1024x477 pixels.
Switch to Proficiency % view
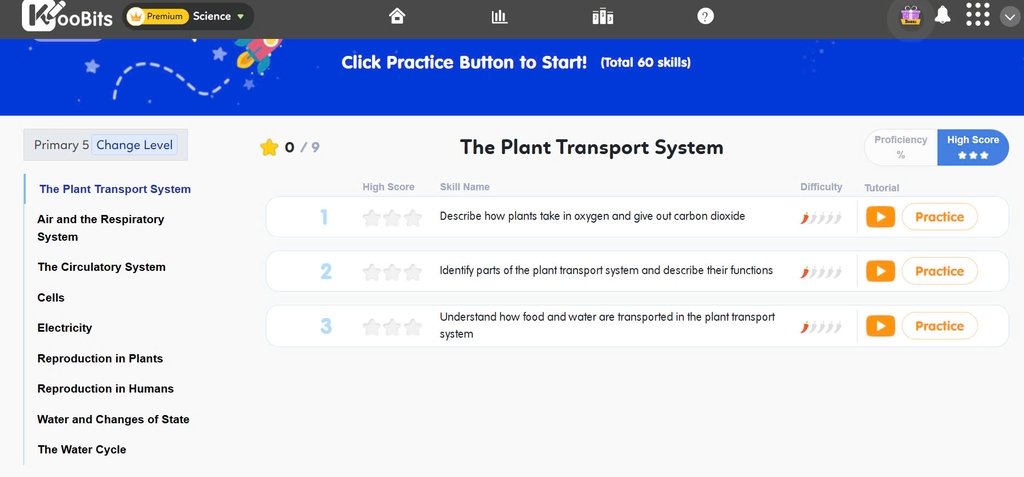901,147
